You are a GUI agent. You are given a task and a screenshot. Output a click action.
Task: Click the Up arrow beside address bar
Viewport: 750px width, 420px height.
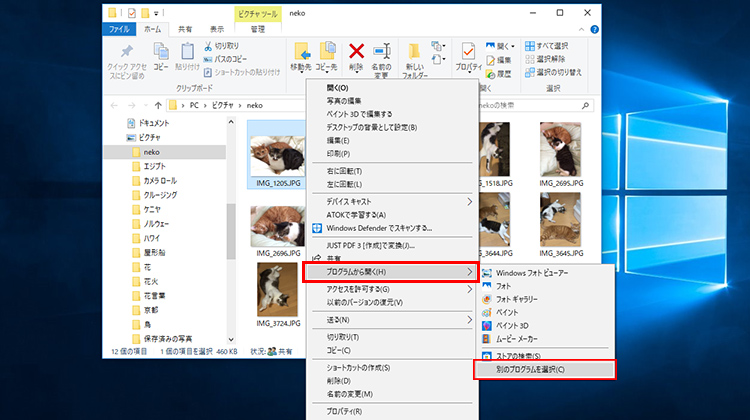click(x=157, y=104)
